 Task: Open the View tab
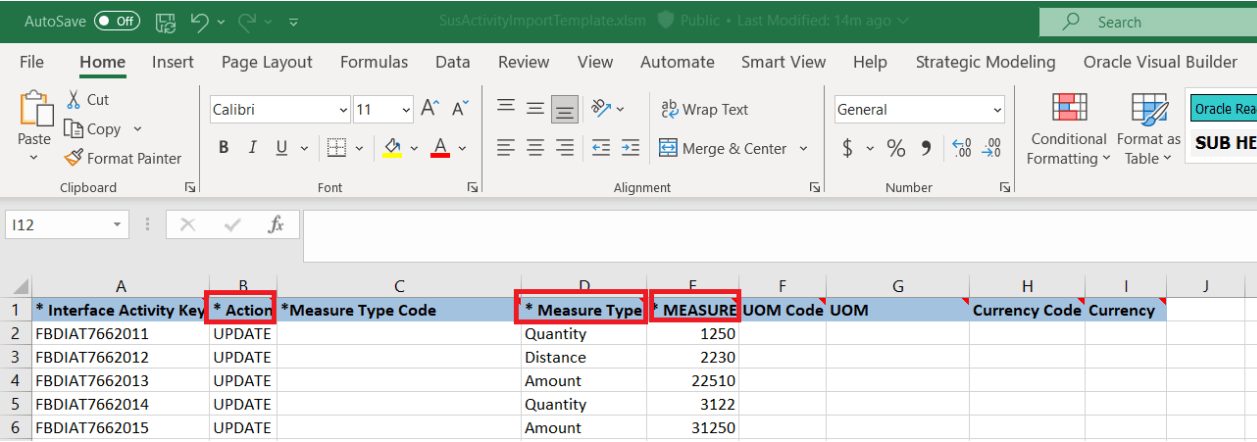595,62
